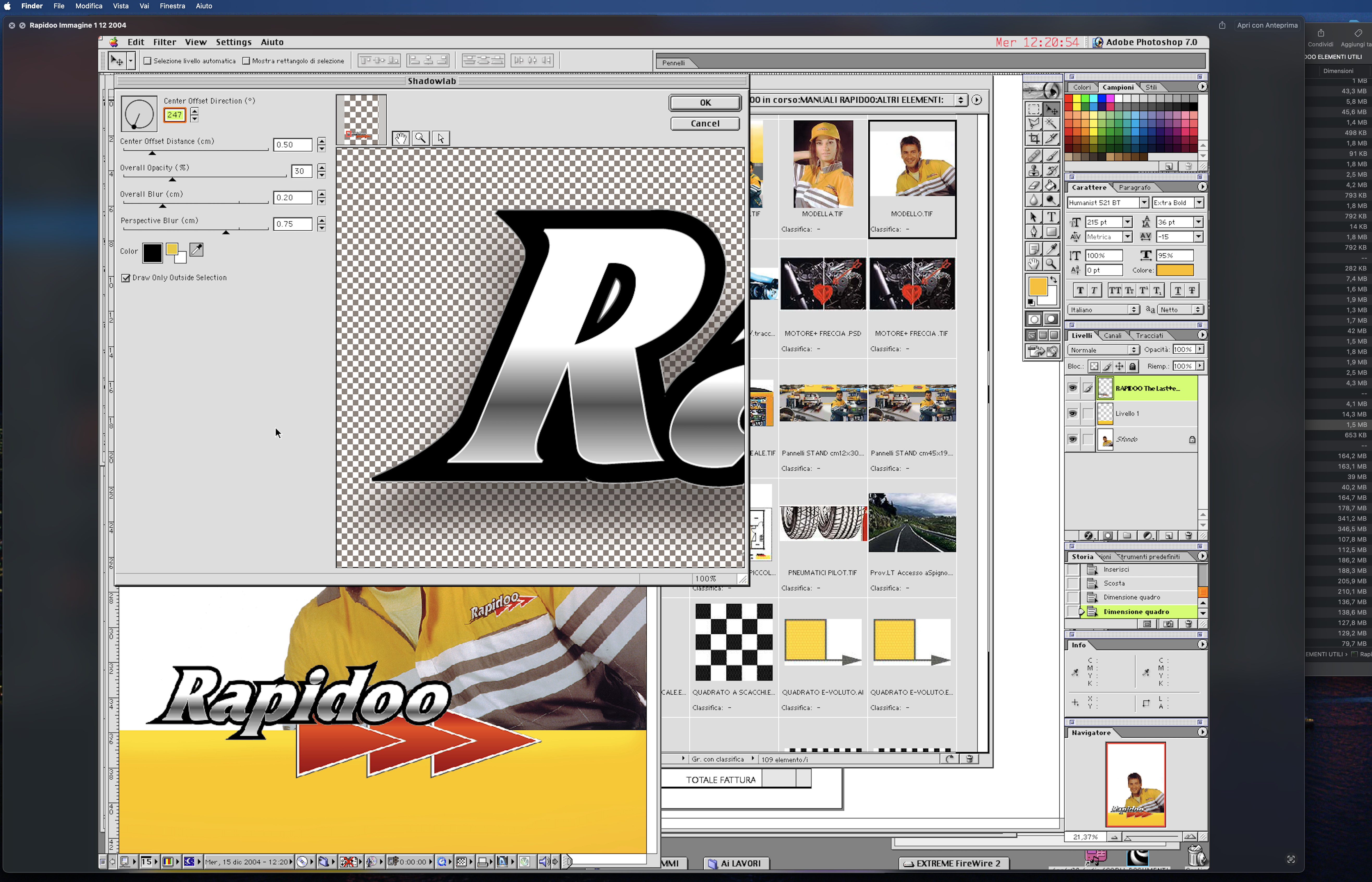Select the Rectangular Marquee tool
The image size is (1372, 882).
point(1034,109)
